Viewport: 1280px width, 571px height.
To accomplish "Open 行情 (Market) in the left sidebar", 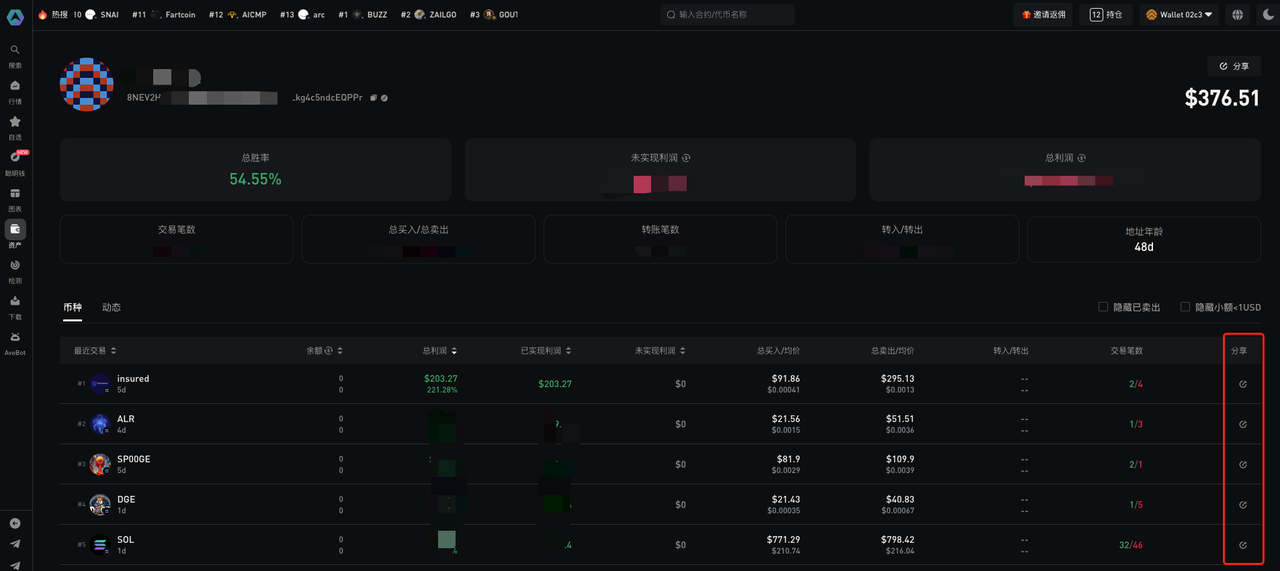I will [x=15, y=89].
